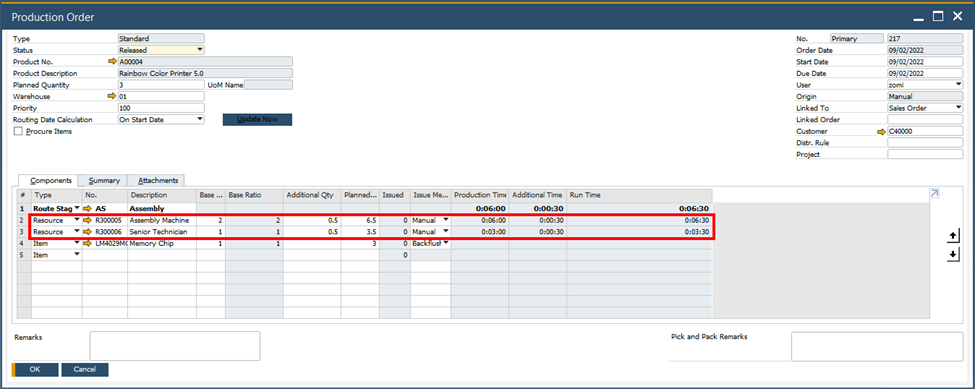This screenshot has width=975, height=389.
Task: Select the Additional Qty column header
Action: 312,195
